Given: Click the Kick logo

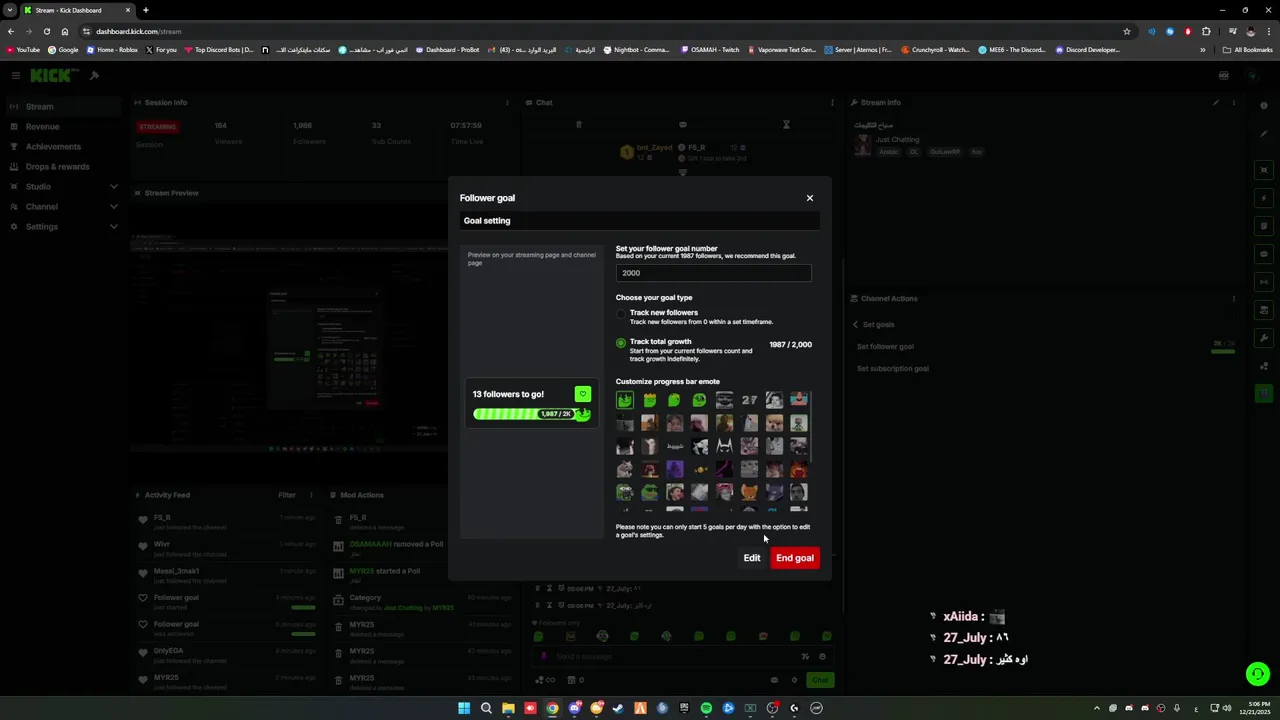Looking at the screenshot, I should tap(53, 75).
